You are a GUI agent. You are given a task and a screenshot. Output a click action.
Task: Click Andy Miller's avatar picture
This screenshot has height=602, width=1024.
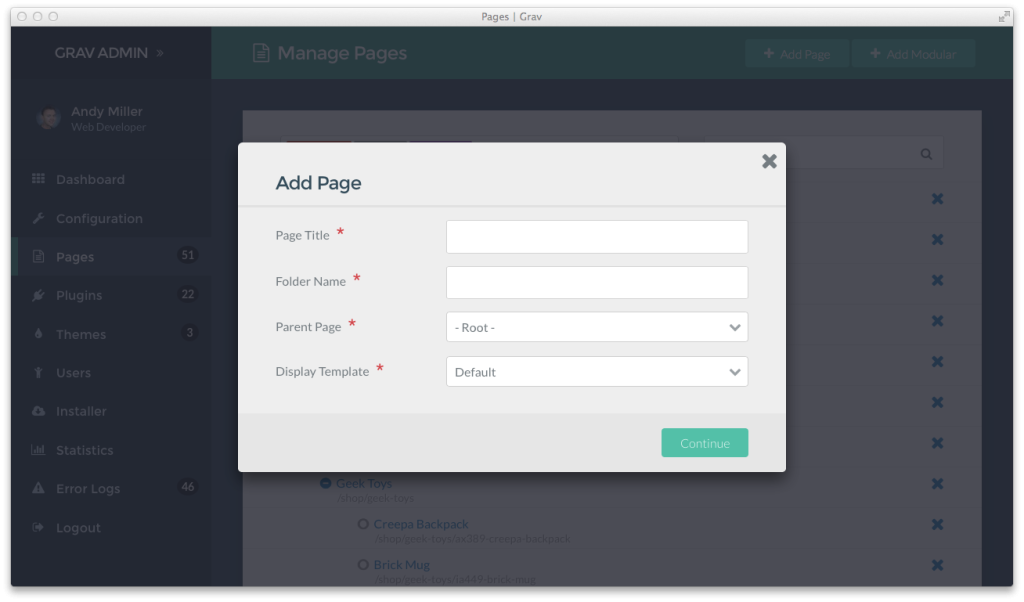click(x=48, y=118)
